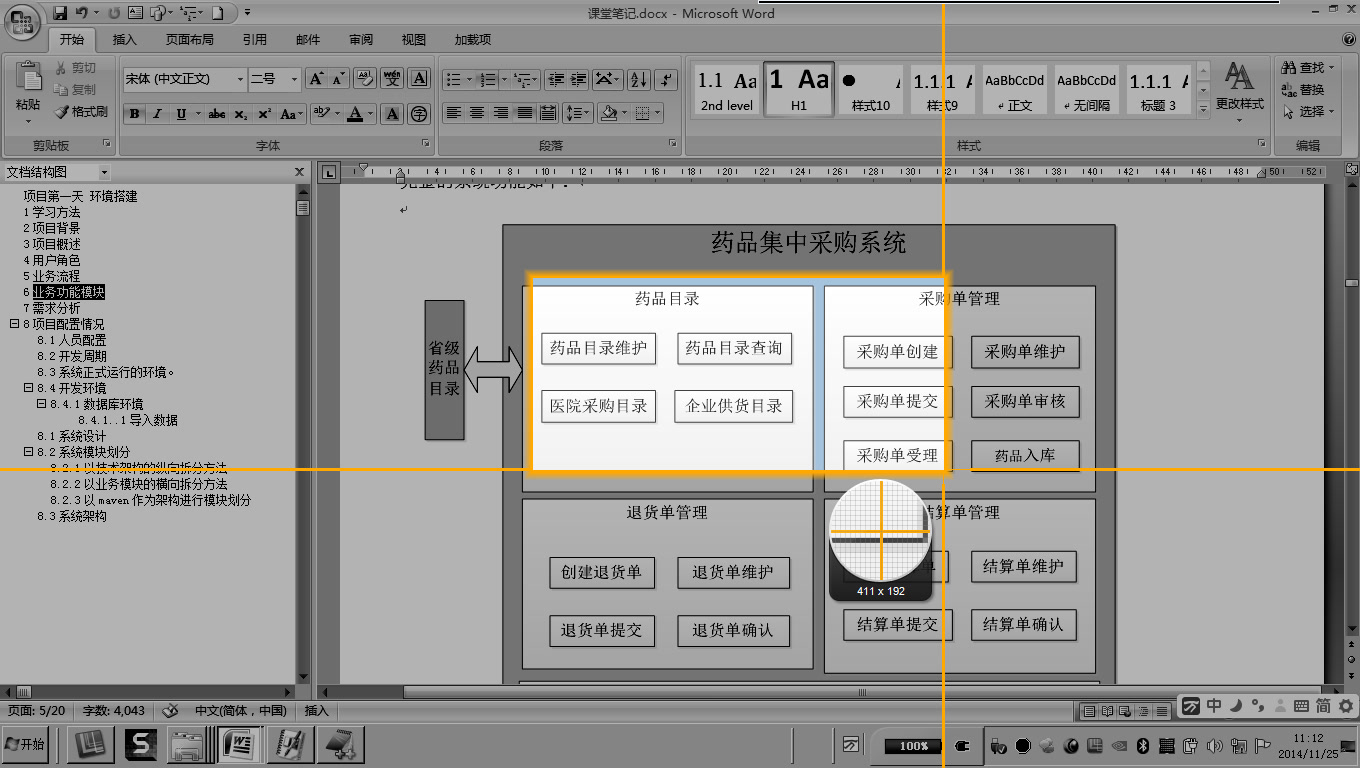1360x768 pixels.
Task: Open the Find (查找) dropdown arrow
Action: click(x=1331, y=68)
